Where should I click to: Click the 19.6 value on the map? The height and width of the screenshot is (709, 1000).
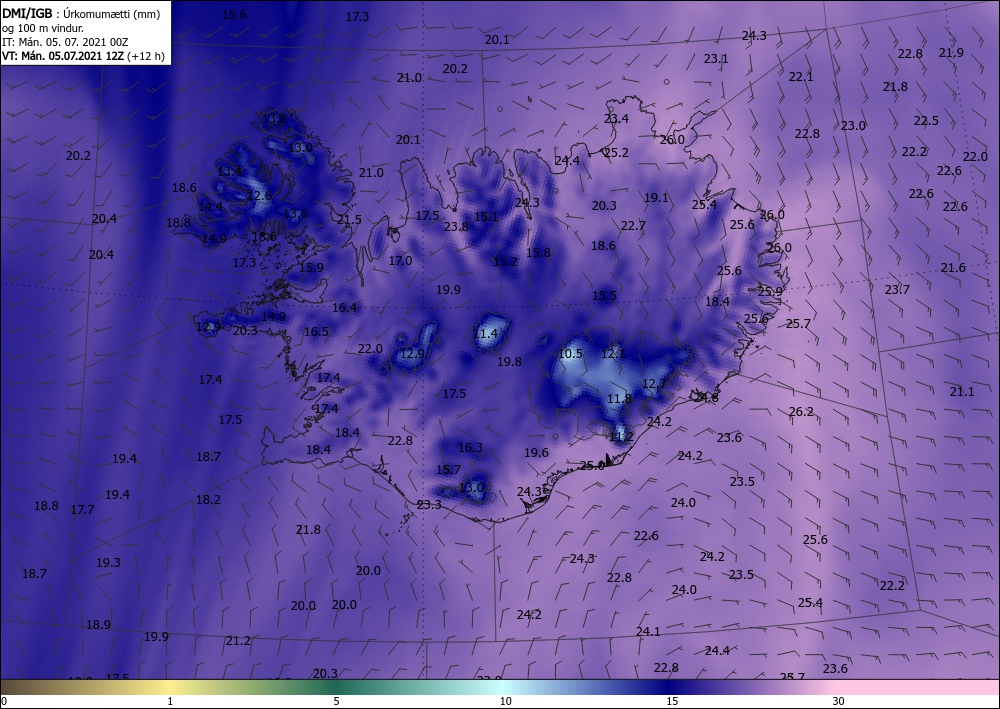[536, 453]
